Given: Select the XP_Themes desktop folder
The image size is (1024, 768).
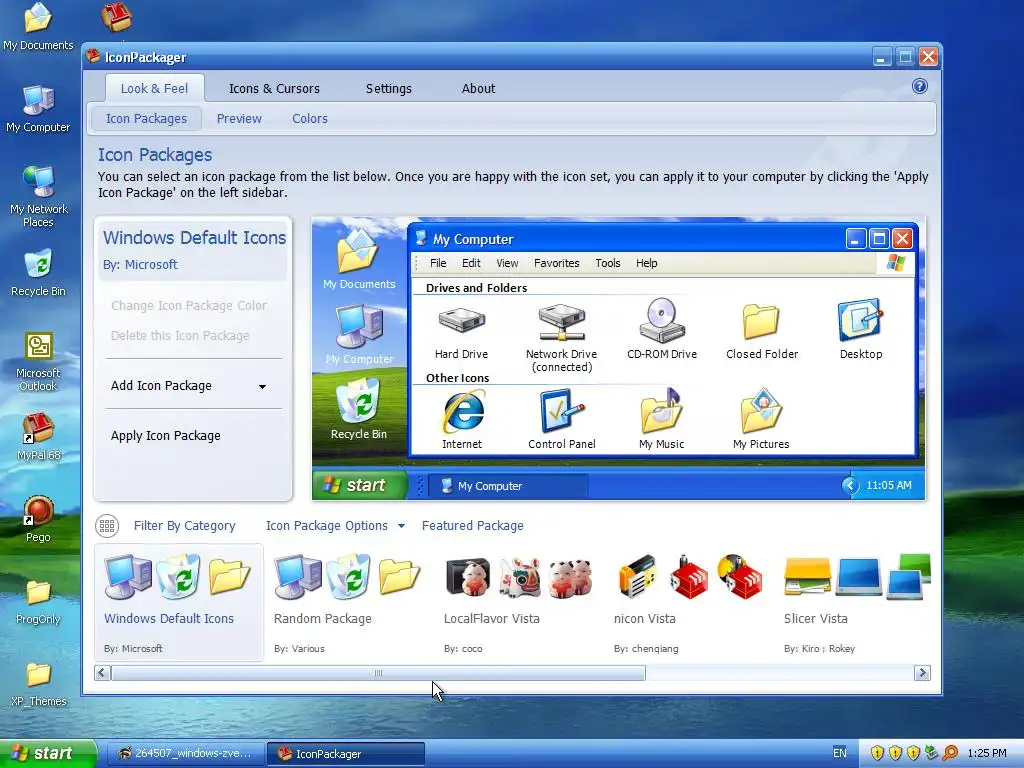Looking at the screenshot, I should (39, 684).
